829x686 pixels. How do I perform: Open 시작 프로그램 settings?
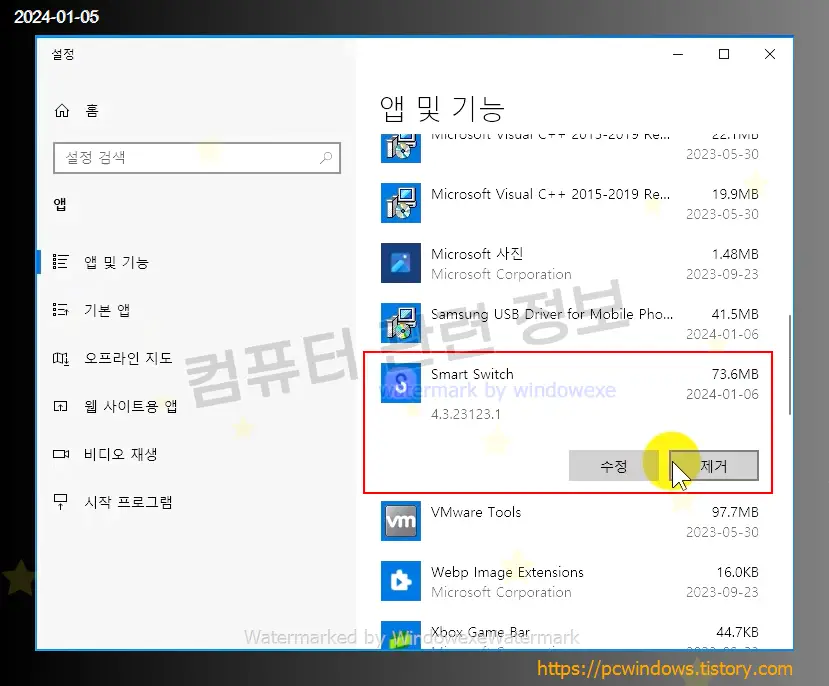tap(128, 502)
